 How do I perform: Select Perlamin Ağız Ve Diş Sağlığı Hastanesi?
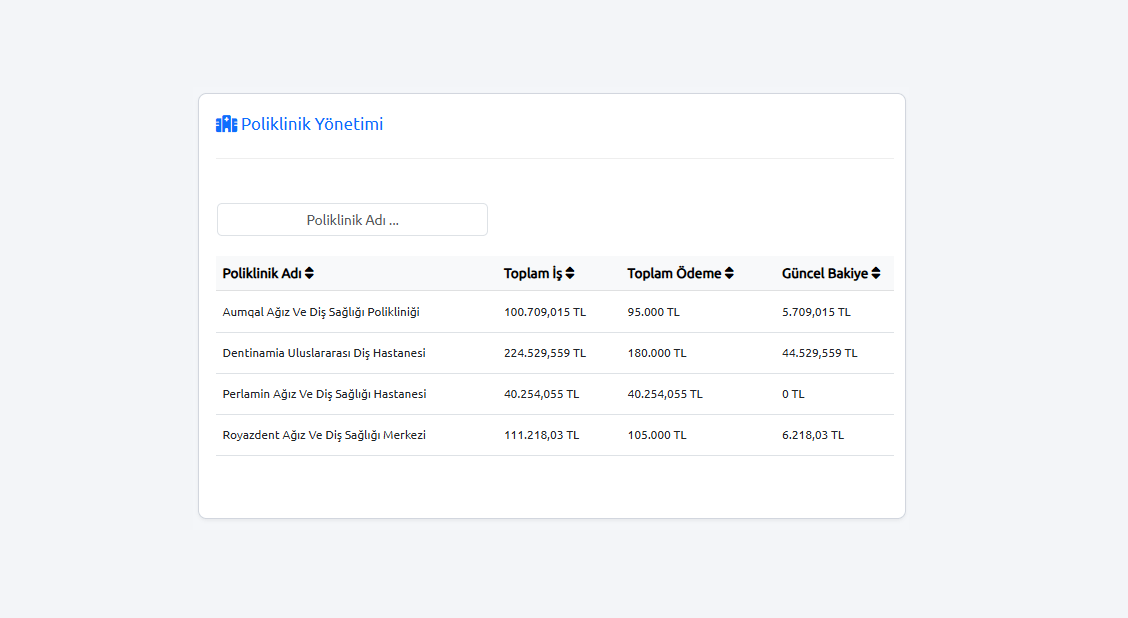324,394
